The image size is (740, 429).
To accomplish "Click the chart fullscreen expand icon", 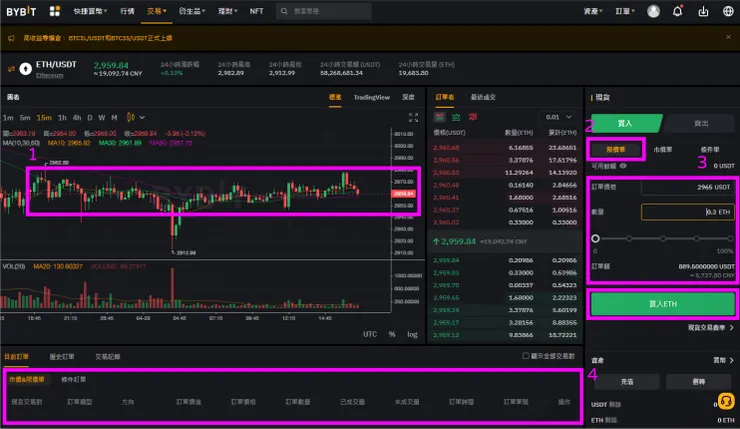I will (413, 118).
